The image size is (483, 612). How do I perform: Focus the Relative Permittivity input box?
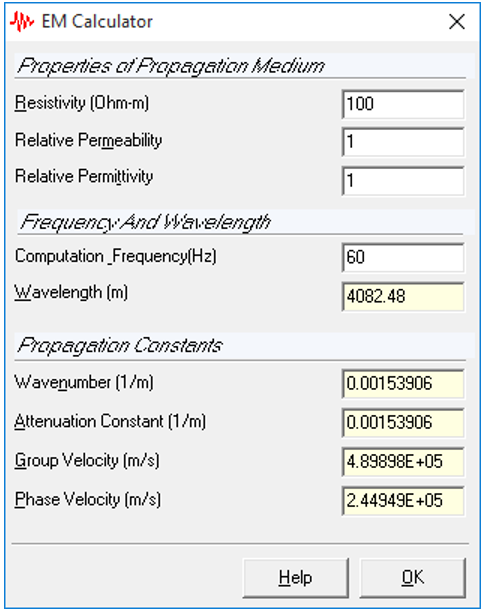[403, 181]
